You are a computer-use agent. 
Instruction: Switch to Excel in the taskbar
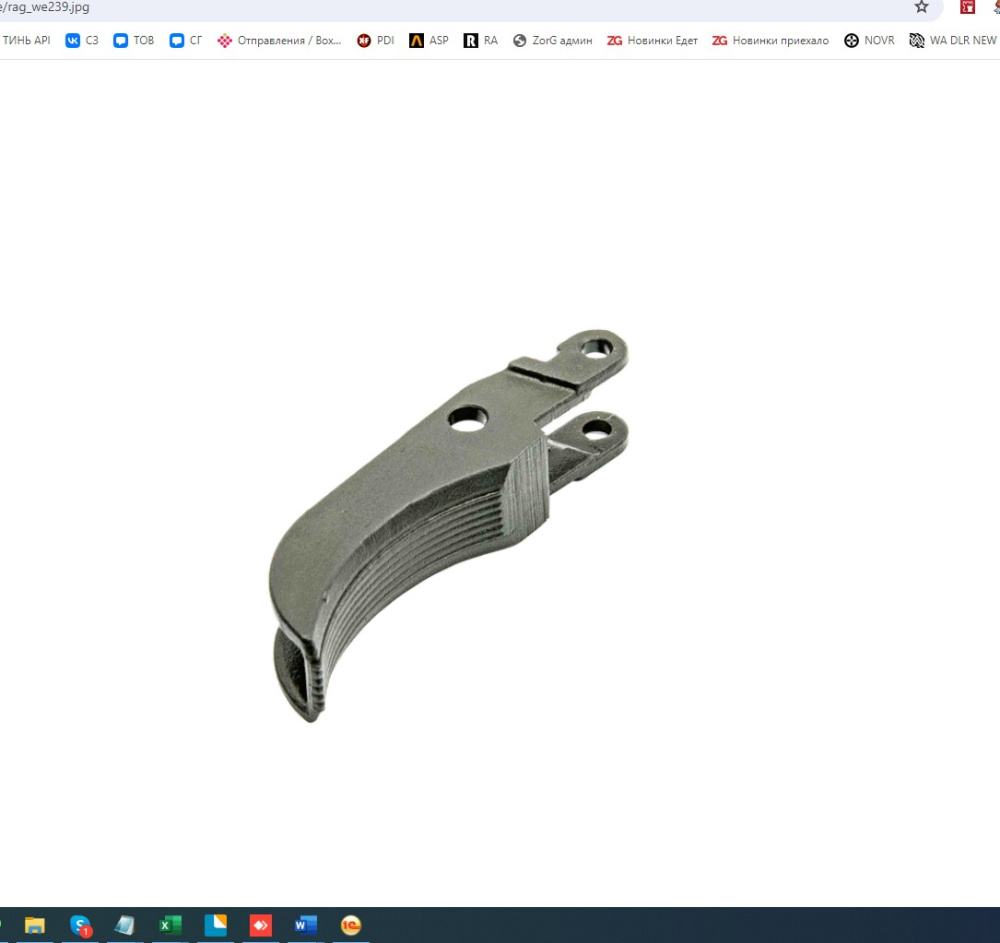(x=170, y=925)
